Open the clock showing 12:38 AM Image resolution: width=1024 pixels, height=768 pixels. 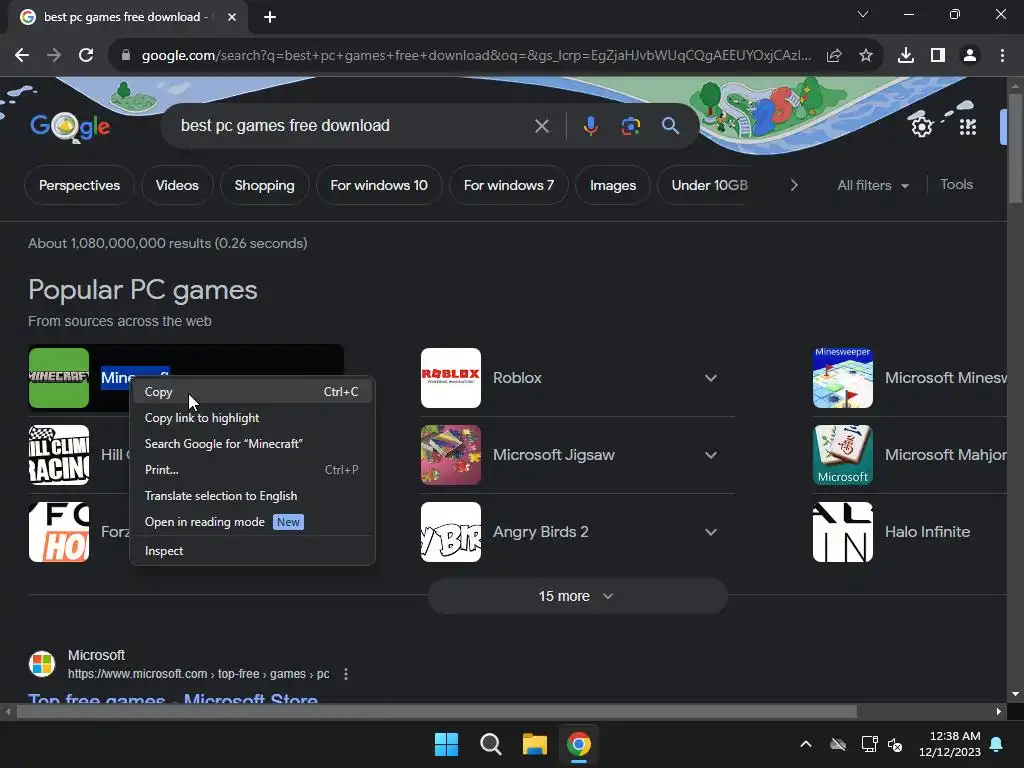950,744
